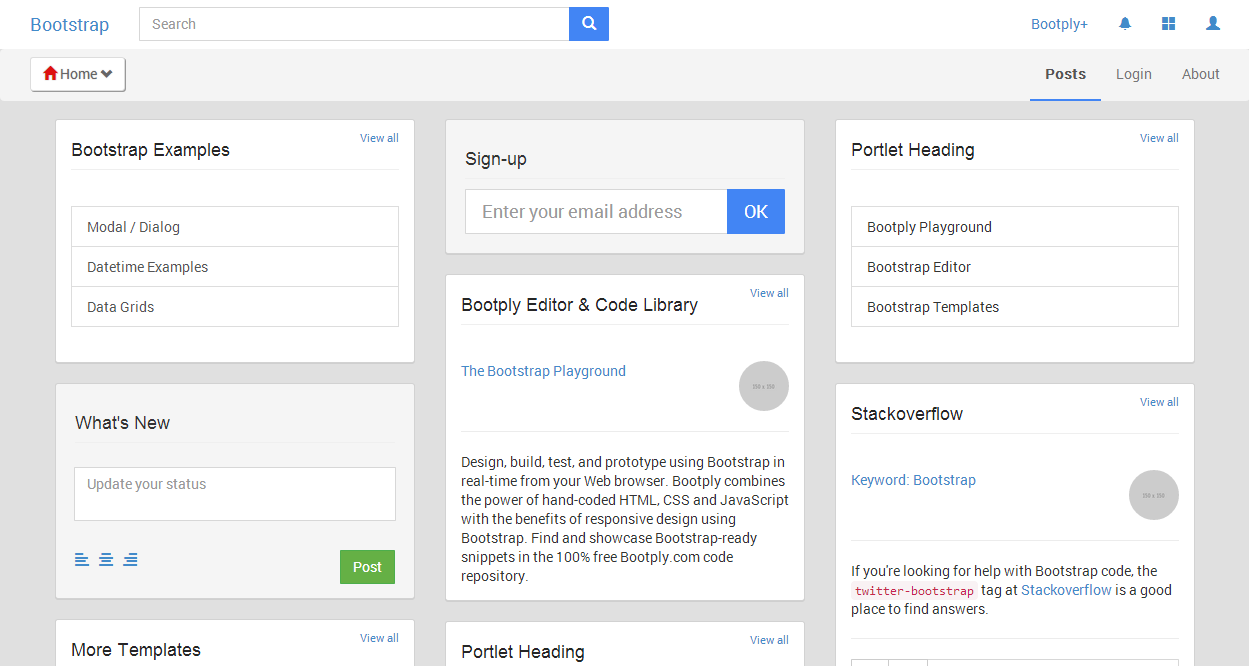Open the grid apps icon

[1168, 24]
